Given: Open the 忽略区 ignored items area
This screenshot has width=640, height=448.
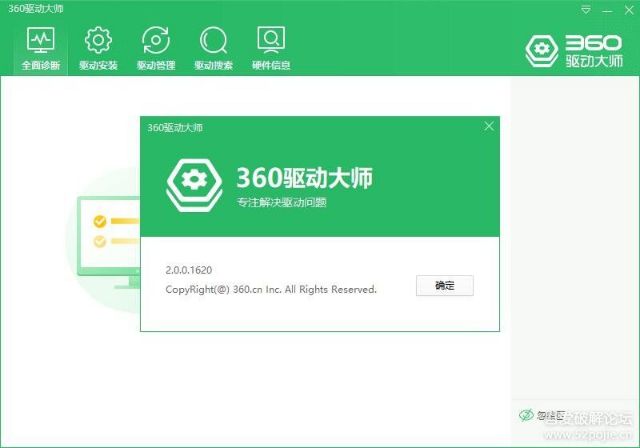Looking at the screenshot, I should point(542,416).
